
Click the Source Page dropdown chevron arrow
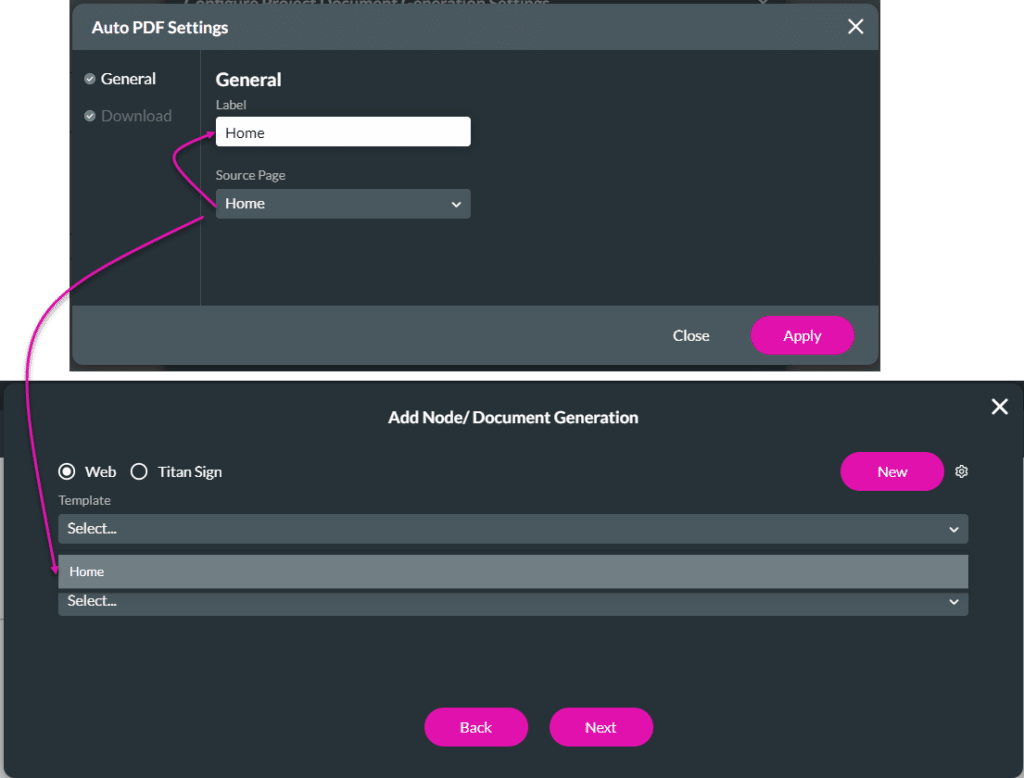pyautogui.click(x=456, y=204)
